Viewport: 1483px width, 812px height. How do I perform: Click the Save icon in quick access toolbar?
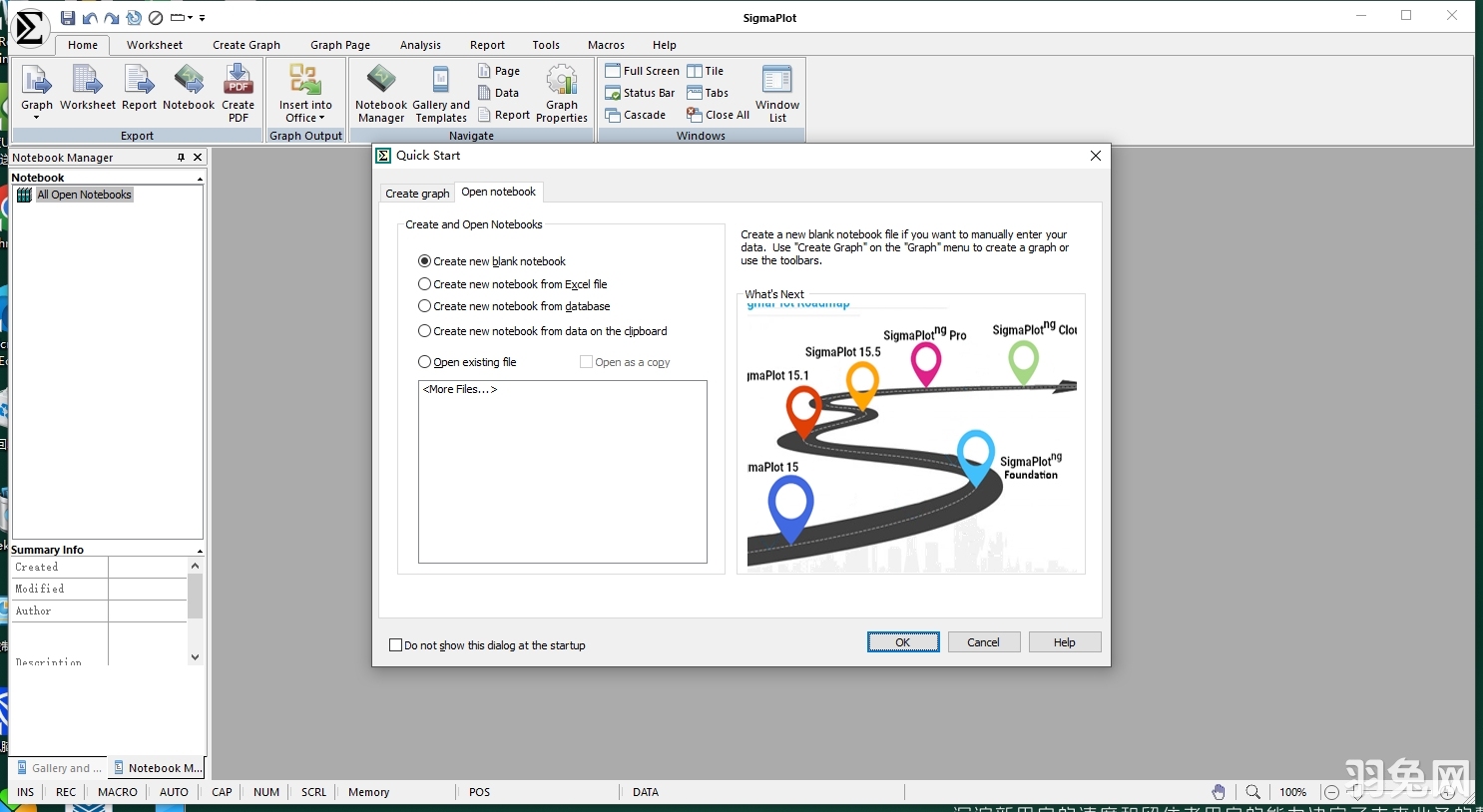click(68, 18)
